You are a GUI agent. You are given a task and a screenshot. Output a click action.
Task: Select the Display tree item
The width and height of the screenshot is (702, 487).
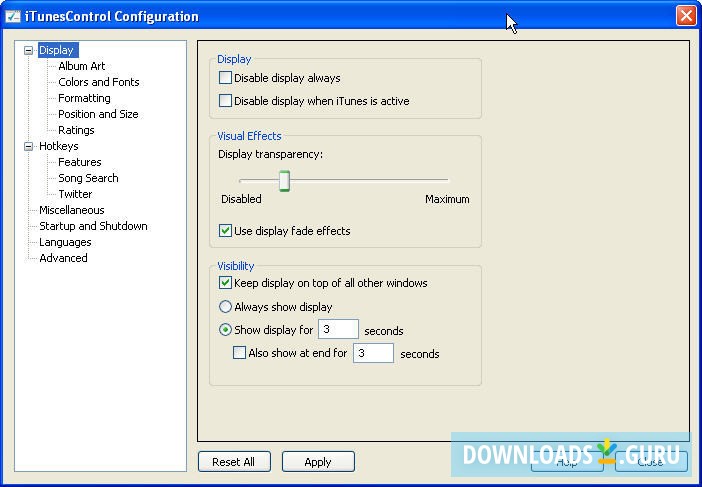click(x=56, y=50)
